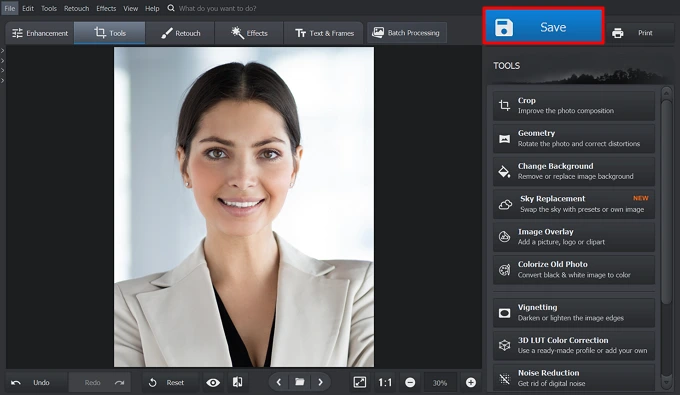Click the Save floppy disk icon
The height and width of the screenshot is (395, 680).
pos(504,27)
